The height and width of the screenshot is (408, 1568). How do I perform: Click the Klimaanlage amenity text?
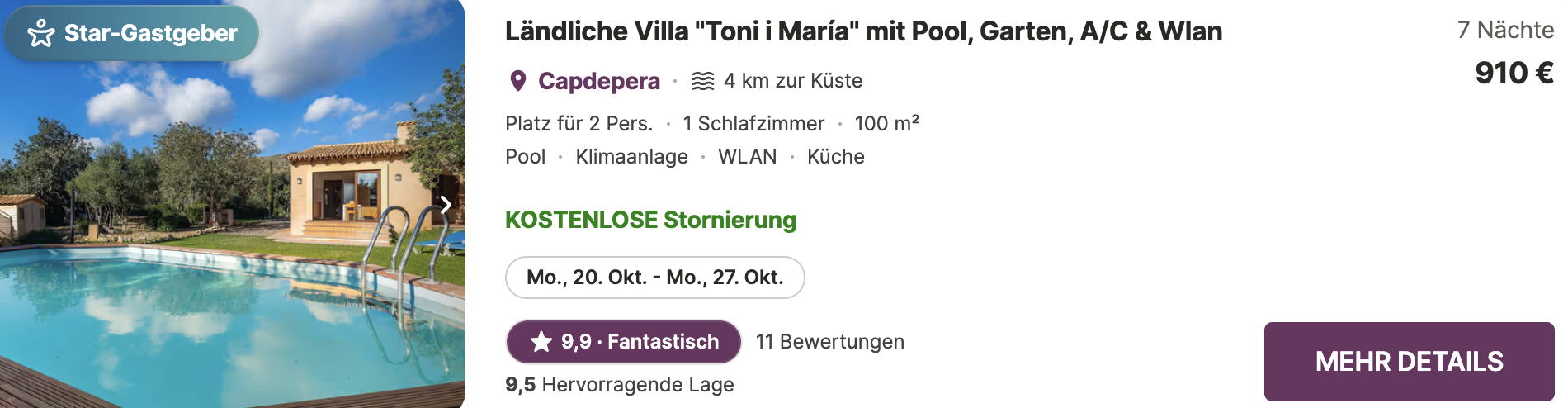[632, 157]
